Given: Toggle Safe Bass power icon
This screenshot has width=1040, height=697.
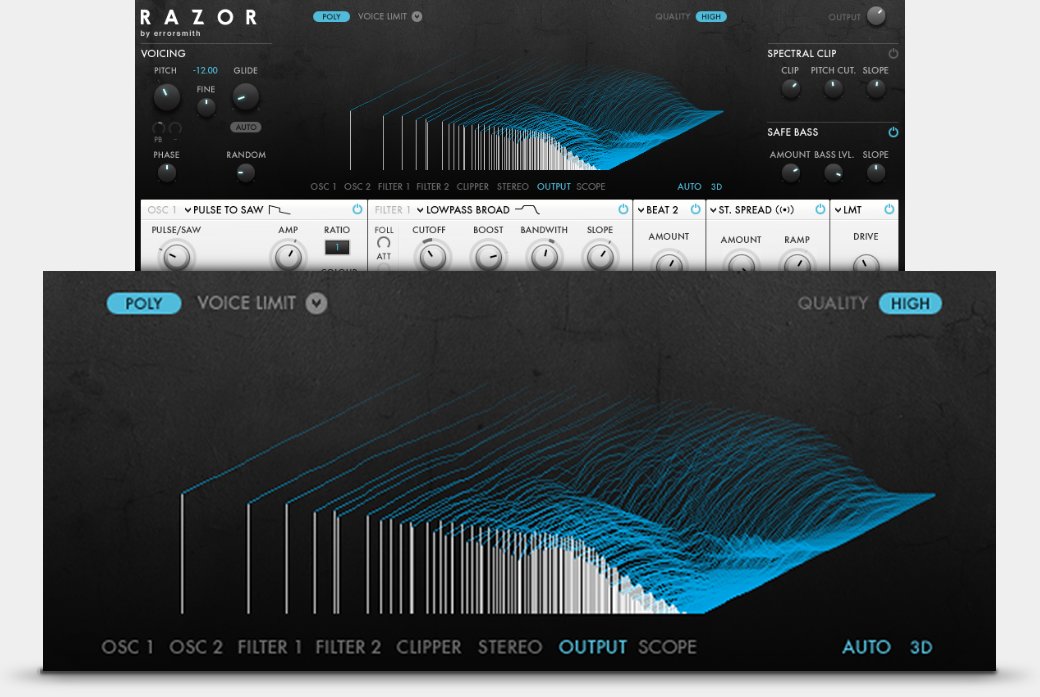Looking at the screenshot, I should pyautogui.click(x=893, y=132).
